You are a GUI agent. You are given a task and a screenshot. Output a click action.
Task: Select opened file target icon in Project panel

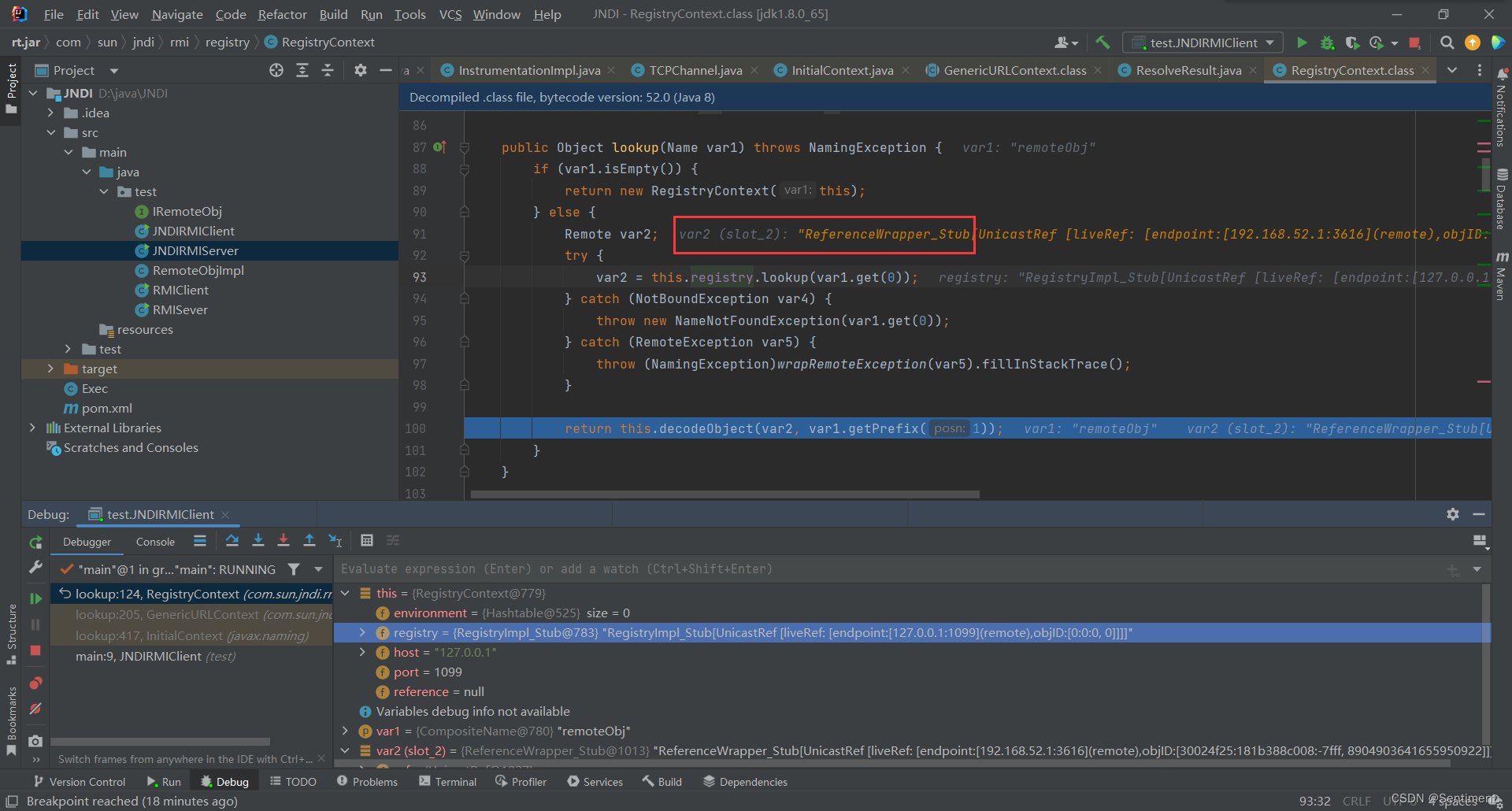click(x=276, y=70)
